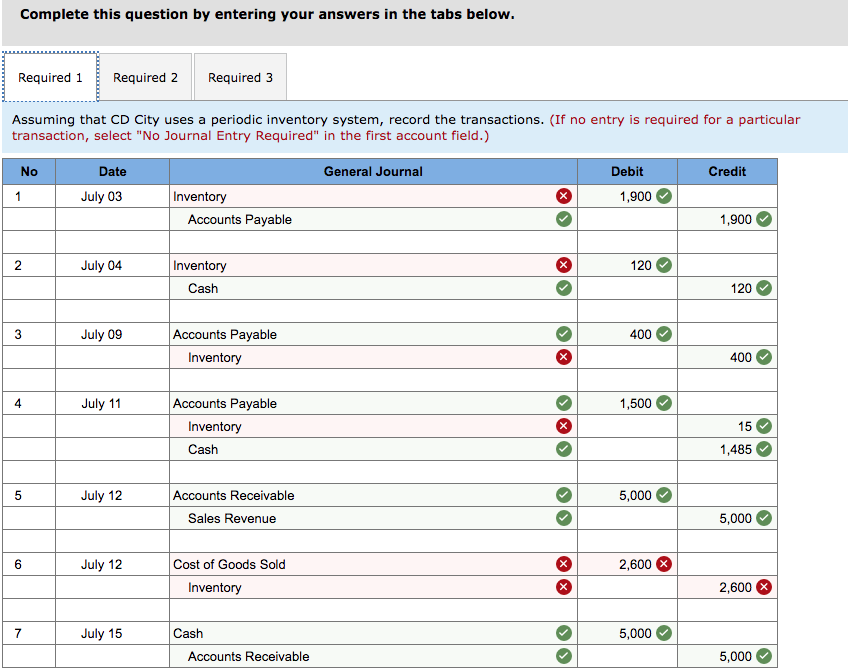The width and height of the screenshot is (848, 668).
Task: Click red X next to 2,600 debit
Action: point(664,564)
